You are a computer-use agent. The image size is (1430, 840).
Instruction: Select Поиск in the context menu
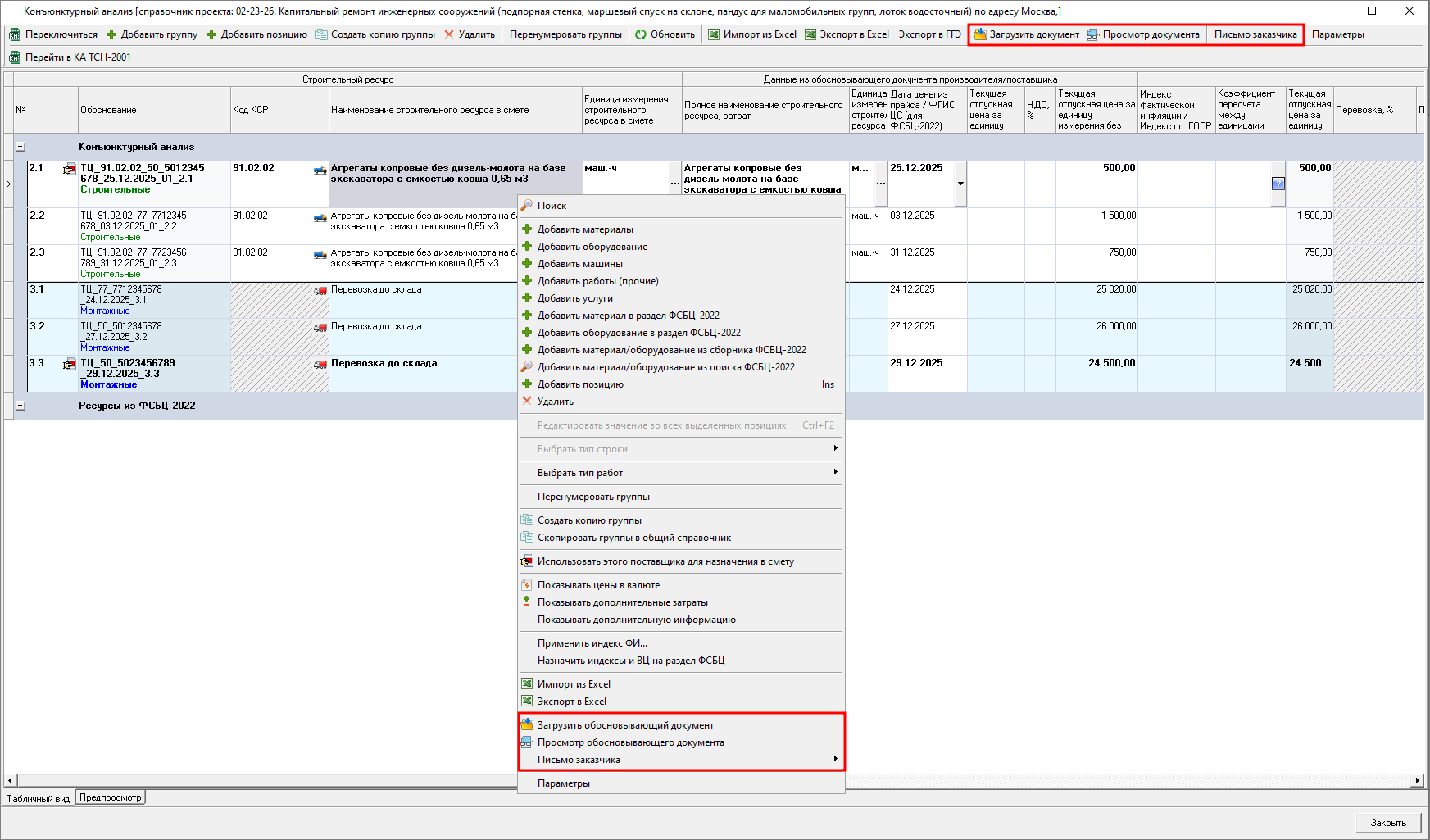552,206
